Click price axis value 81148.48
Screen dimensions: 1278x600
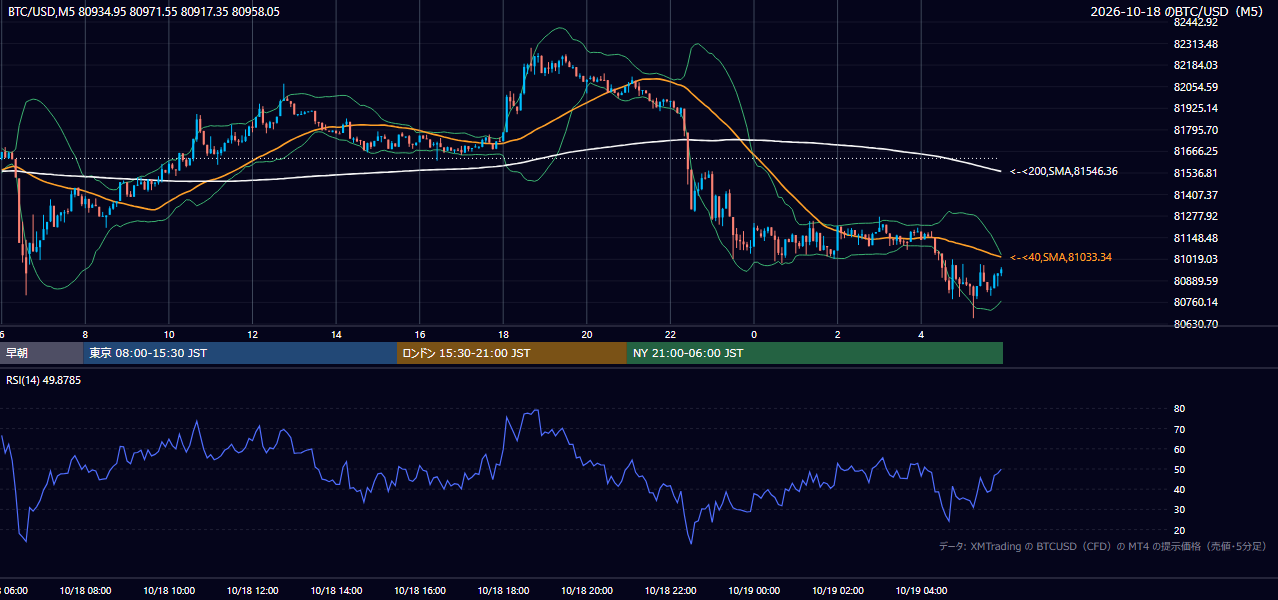coord(1195,238)
